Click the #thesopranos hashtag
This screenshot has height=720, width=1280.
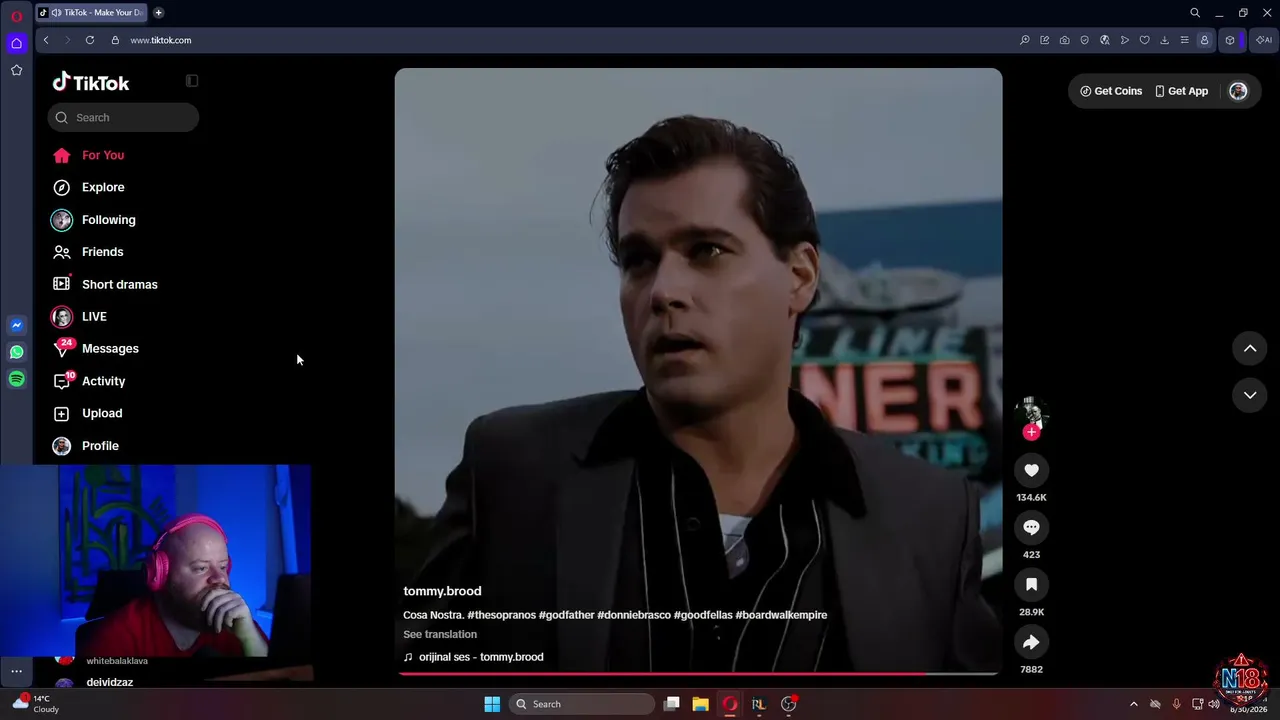(501, 615)
